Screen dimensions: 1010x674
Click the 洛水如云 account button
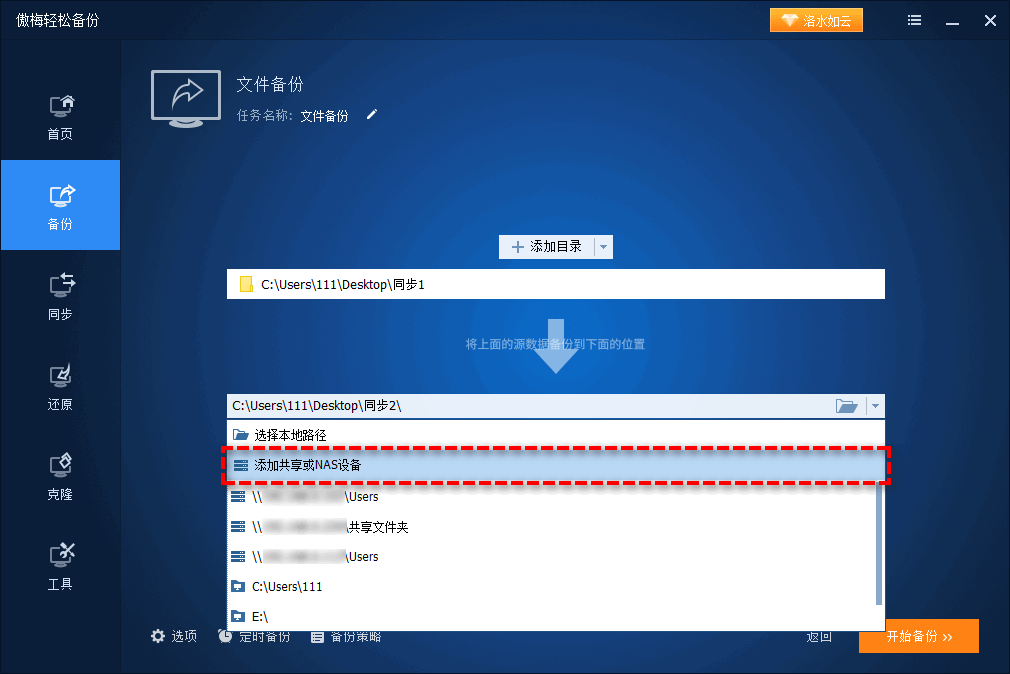pos(816,21)
